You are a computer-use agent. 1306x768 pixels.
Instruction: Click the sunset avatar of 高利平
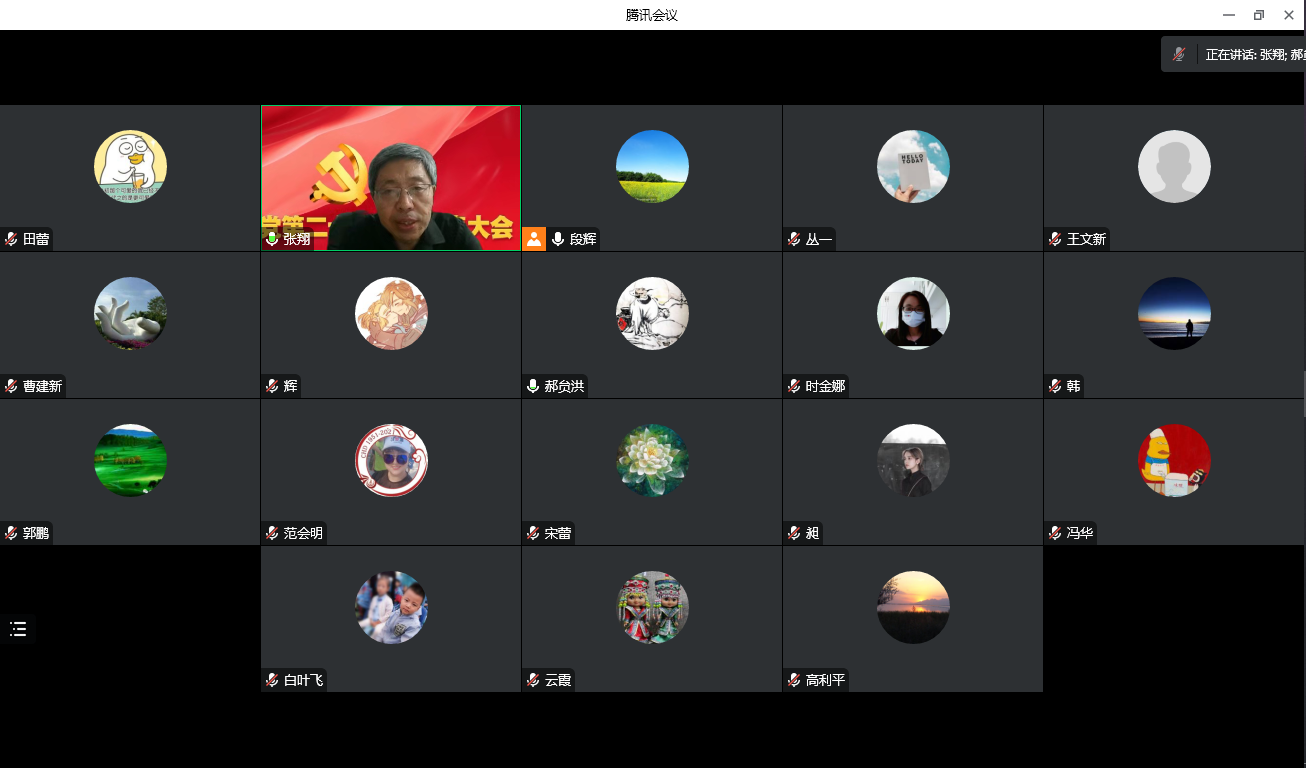[913, 607]
